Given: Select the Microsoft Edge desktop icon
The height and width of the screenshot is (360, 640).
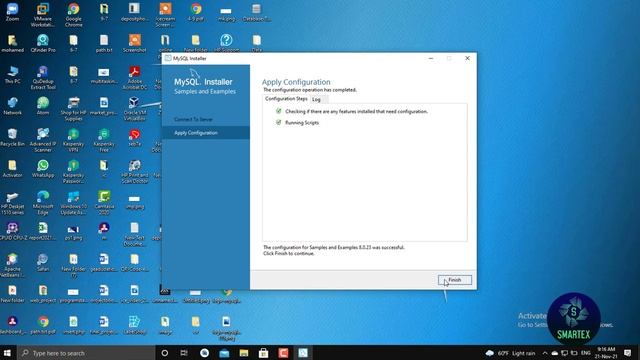Looking at the screenshot, I should click(43, 203).
